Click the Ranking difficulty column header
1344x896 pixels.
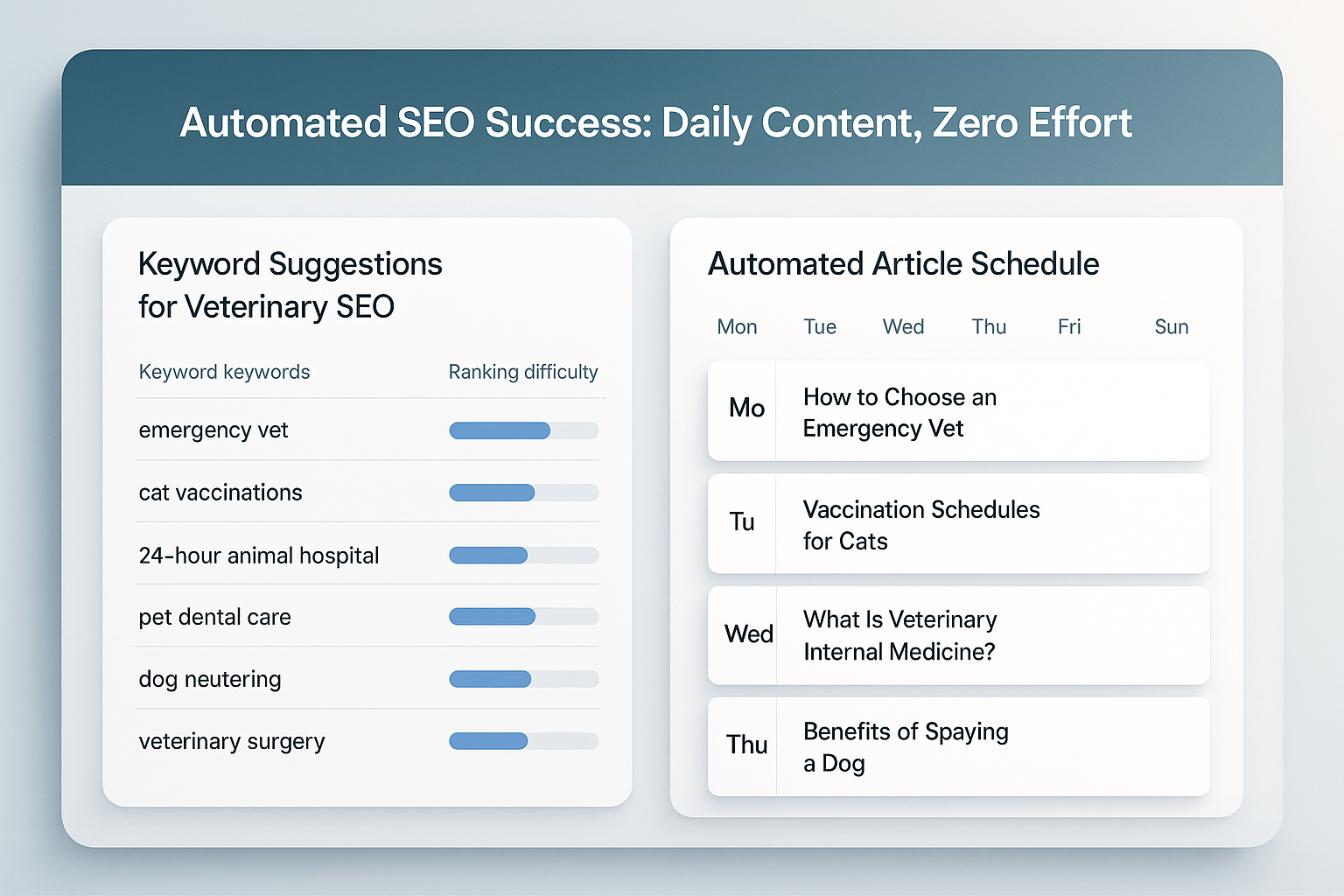point(523,372)
